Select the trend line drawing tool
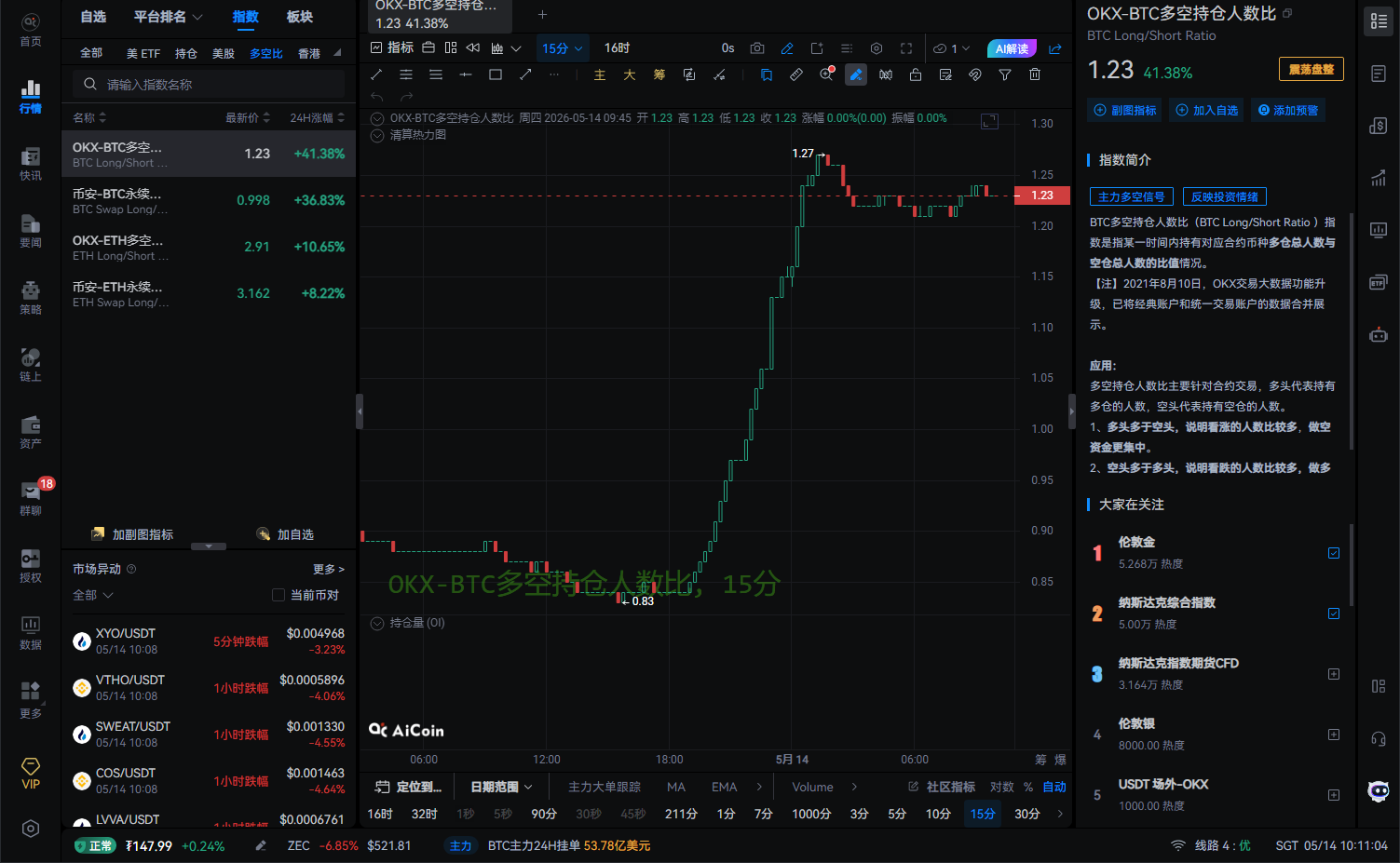The image size is (1400, 863). (x=376, y=74)
